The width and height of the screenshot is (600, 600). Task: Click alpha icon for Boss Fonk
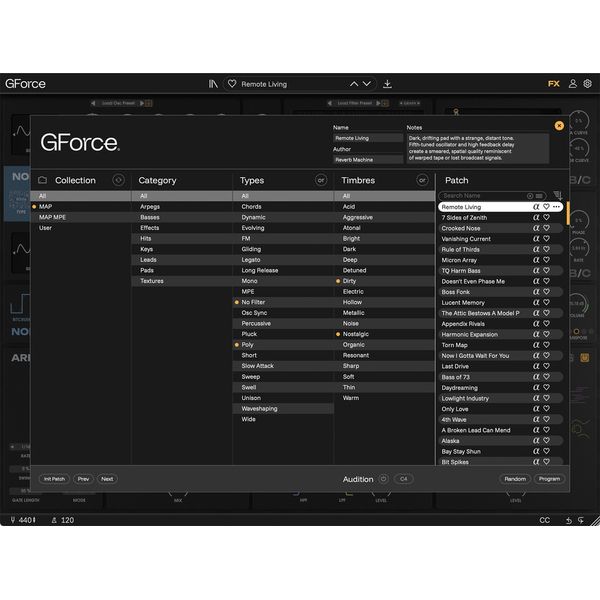pos(536,292)
